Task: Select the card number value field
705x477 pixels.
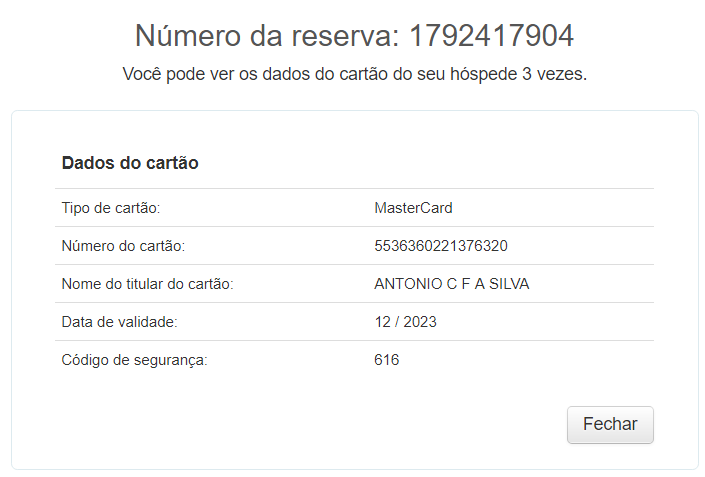Action: pos(442,246)
